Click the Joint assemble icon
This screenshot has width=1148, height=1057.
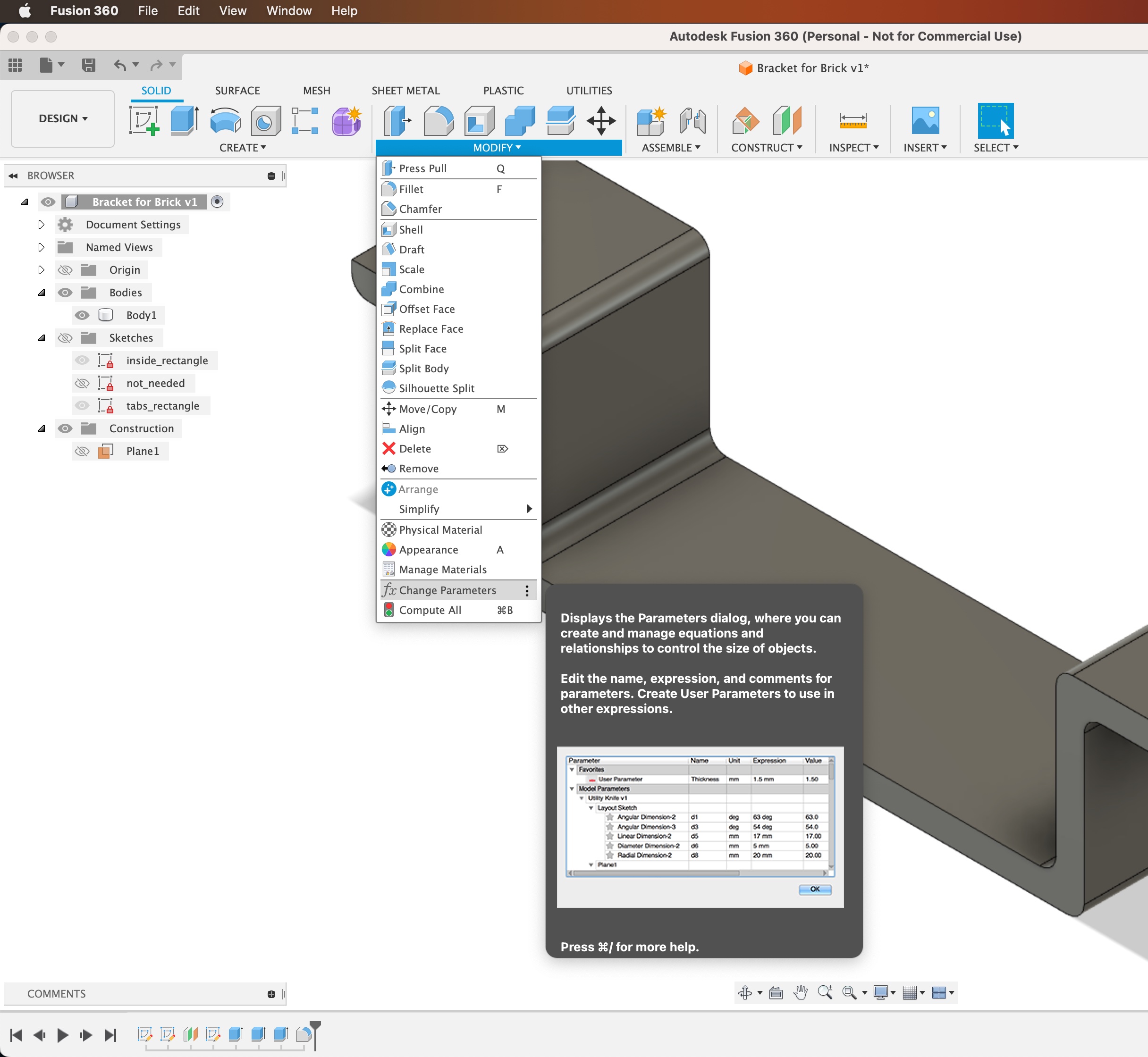(692, 120)
